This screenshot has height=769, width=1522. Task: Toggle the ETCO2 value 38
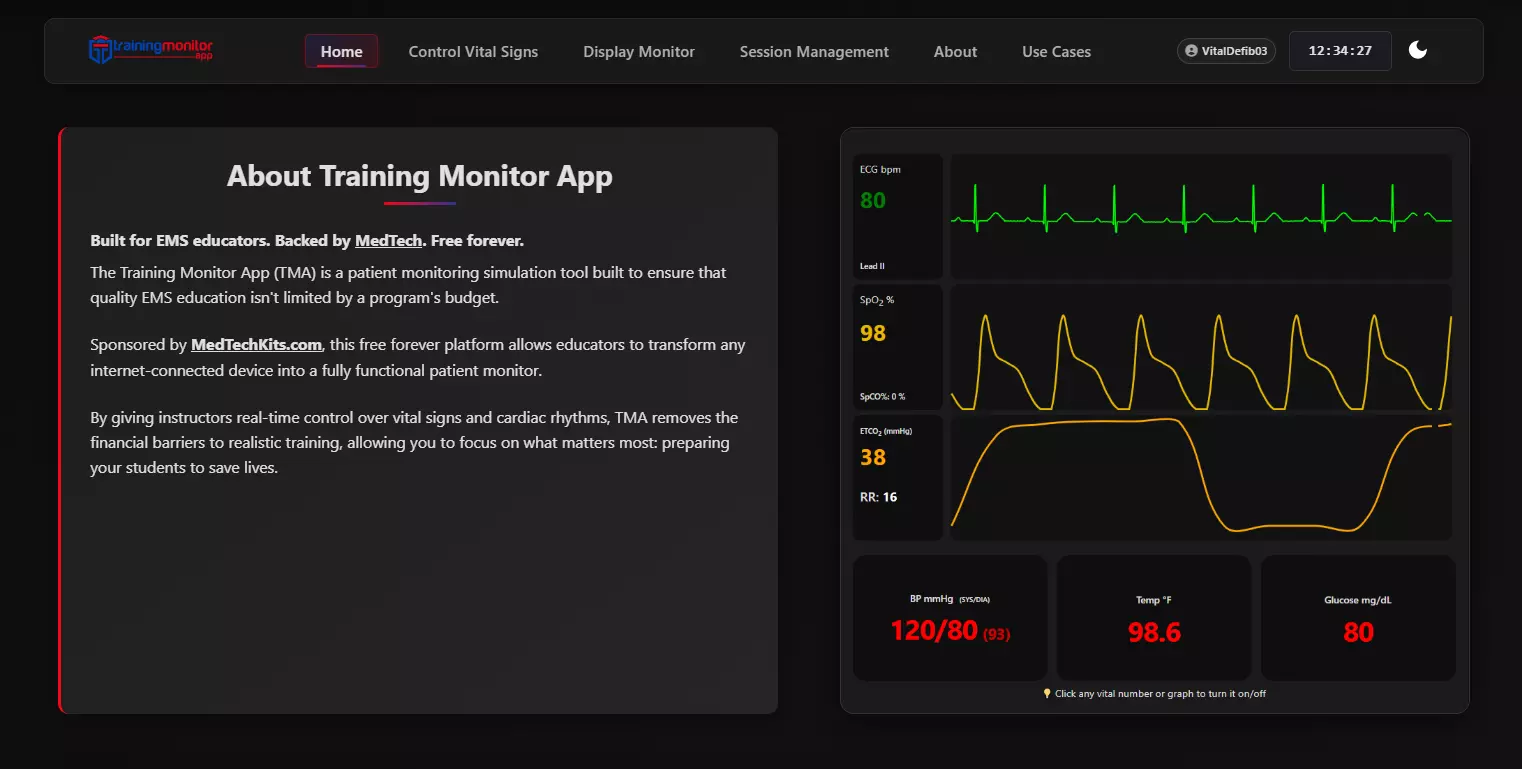(x=873, y=457)
